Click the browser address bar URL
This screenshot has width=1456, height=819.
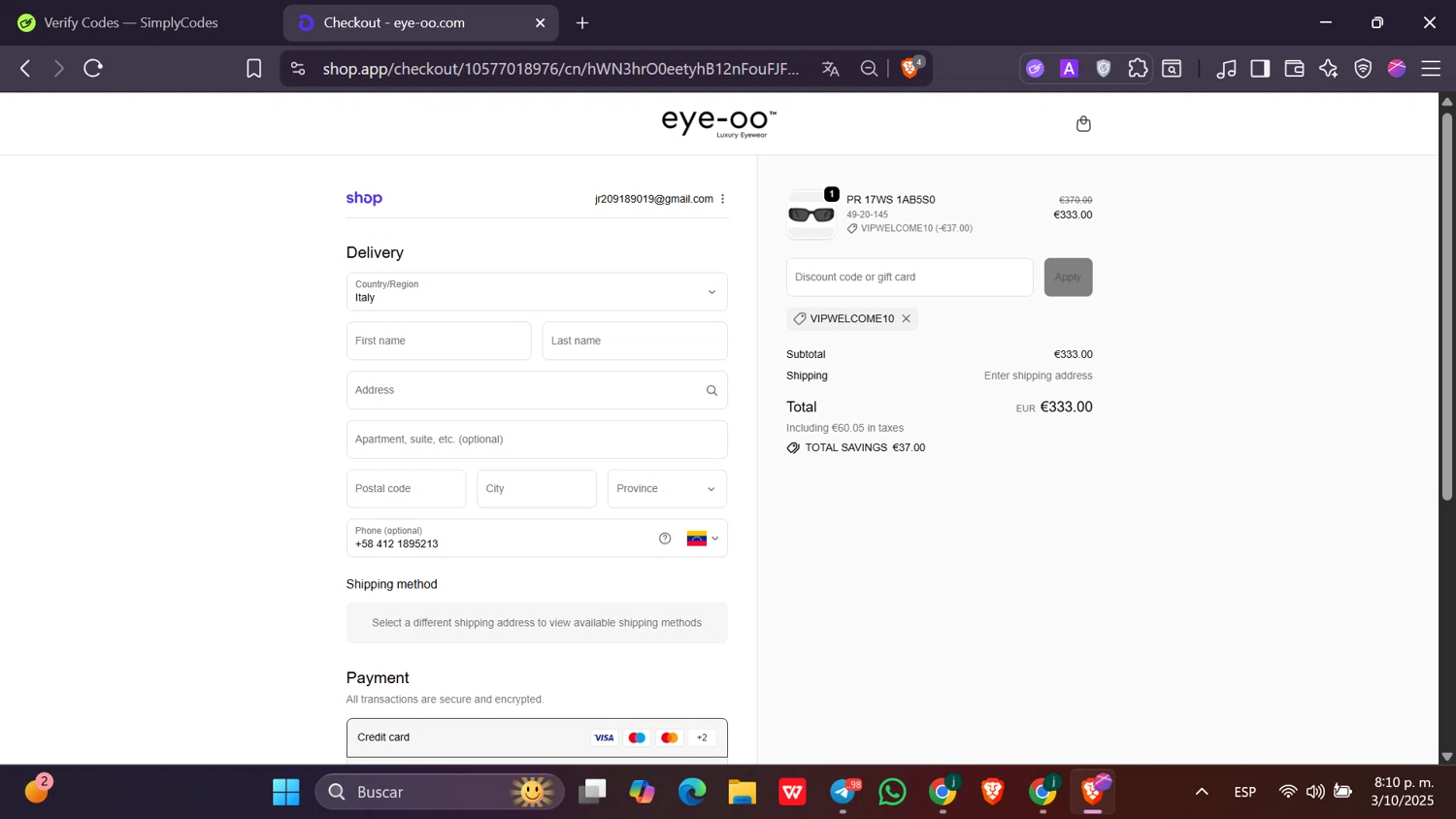561,68
